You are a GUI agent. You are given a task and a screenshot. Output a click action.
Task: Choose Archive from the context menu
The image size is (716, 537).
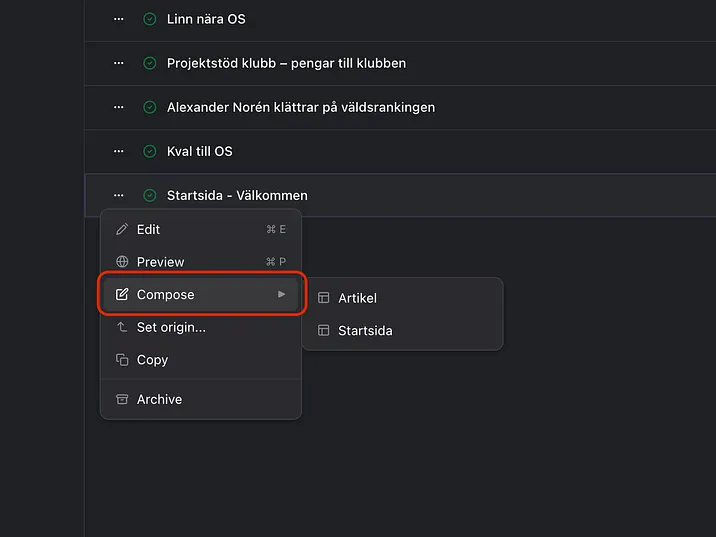click(159, 399)
